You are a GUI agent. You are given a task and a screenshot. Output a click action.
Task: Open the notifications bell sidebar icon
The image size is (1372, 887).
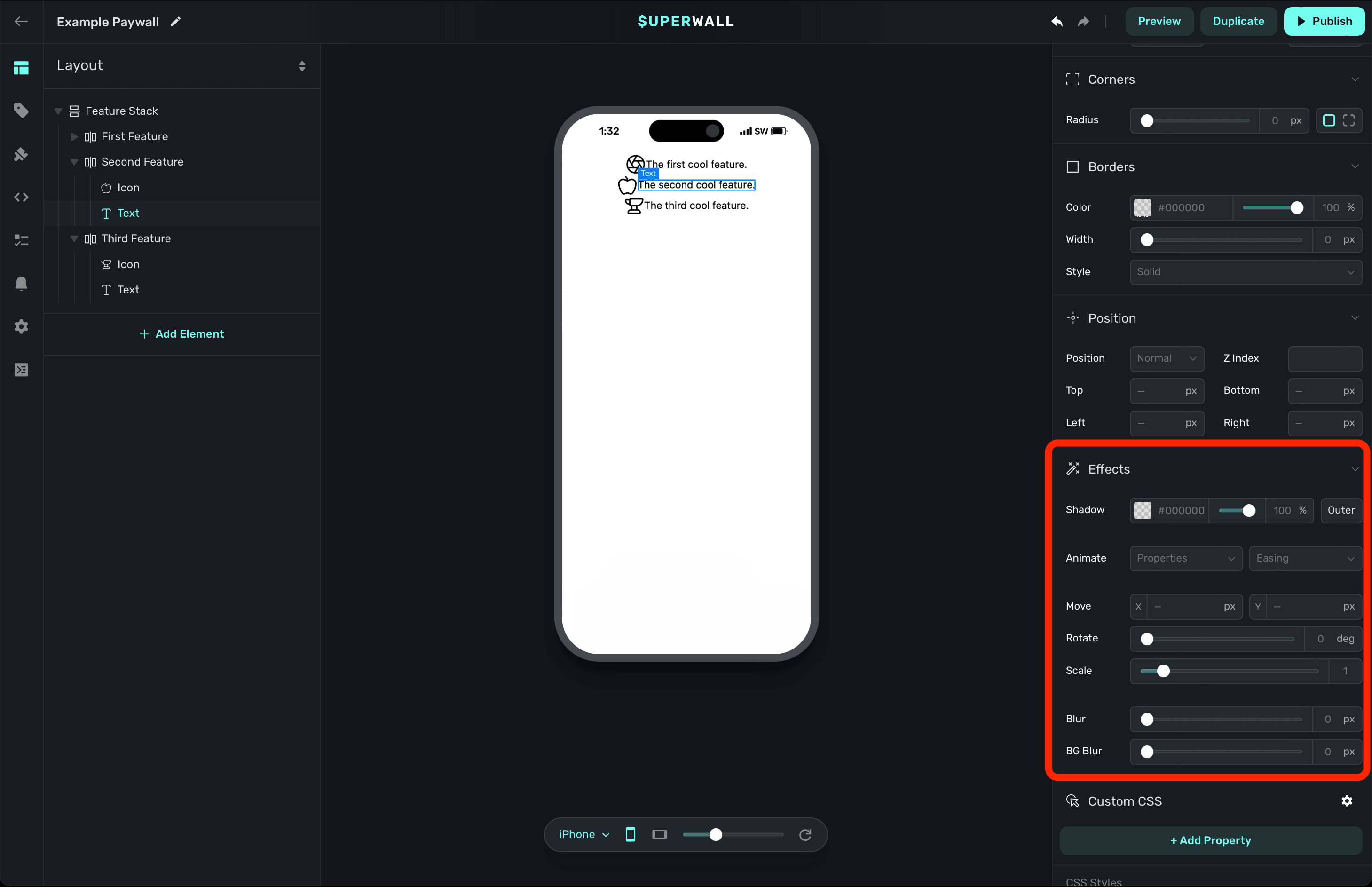(x=21, y=284)
